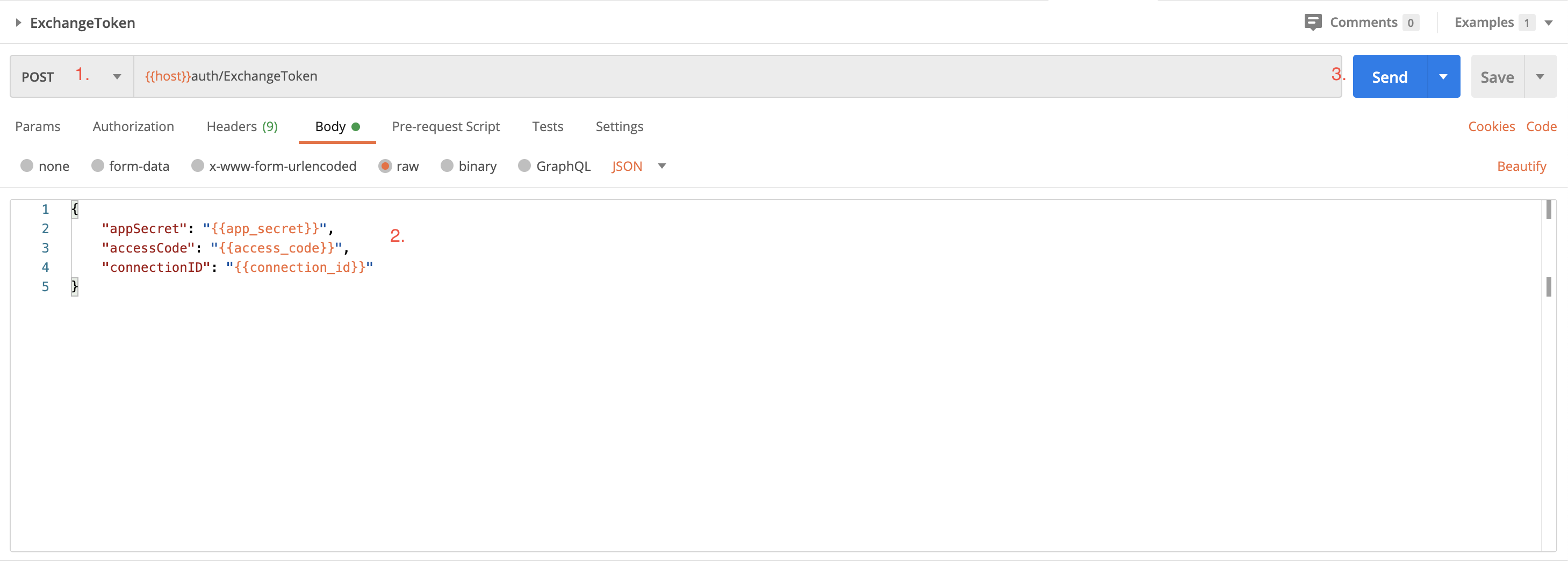The image size is (1568, 562).
Task: Select the binary radio button
Action: click(447, 165)
